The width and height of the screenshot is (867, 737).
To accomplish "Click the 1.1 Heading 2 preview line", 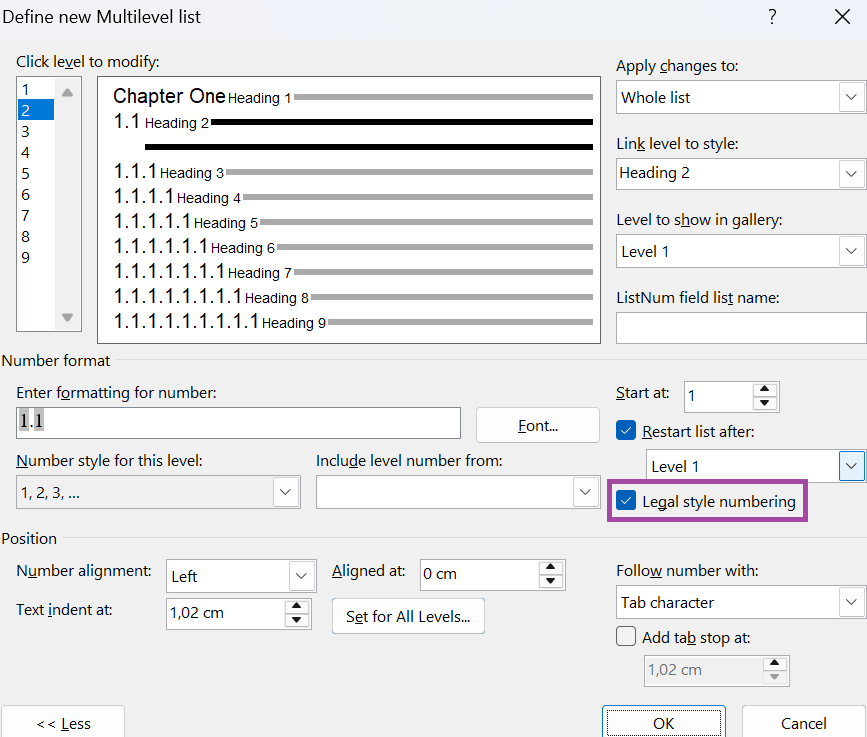I will click(x=353, y=122).
